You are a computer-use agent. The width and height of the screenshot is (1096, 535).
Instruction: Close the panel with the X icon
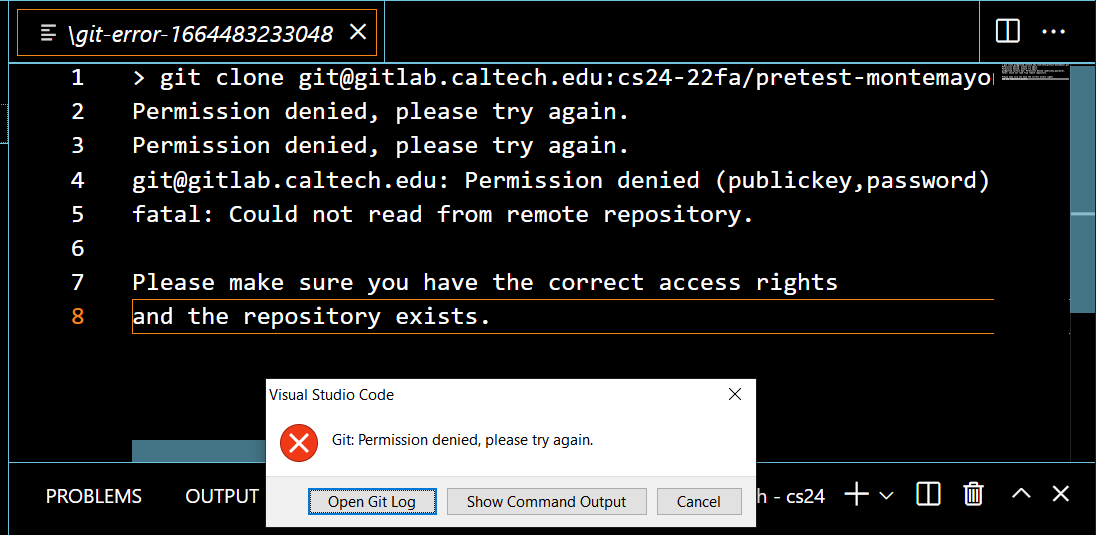coord(1061,494)
